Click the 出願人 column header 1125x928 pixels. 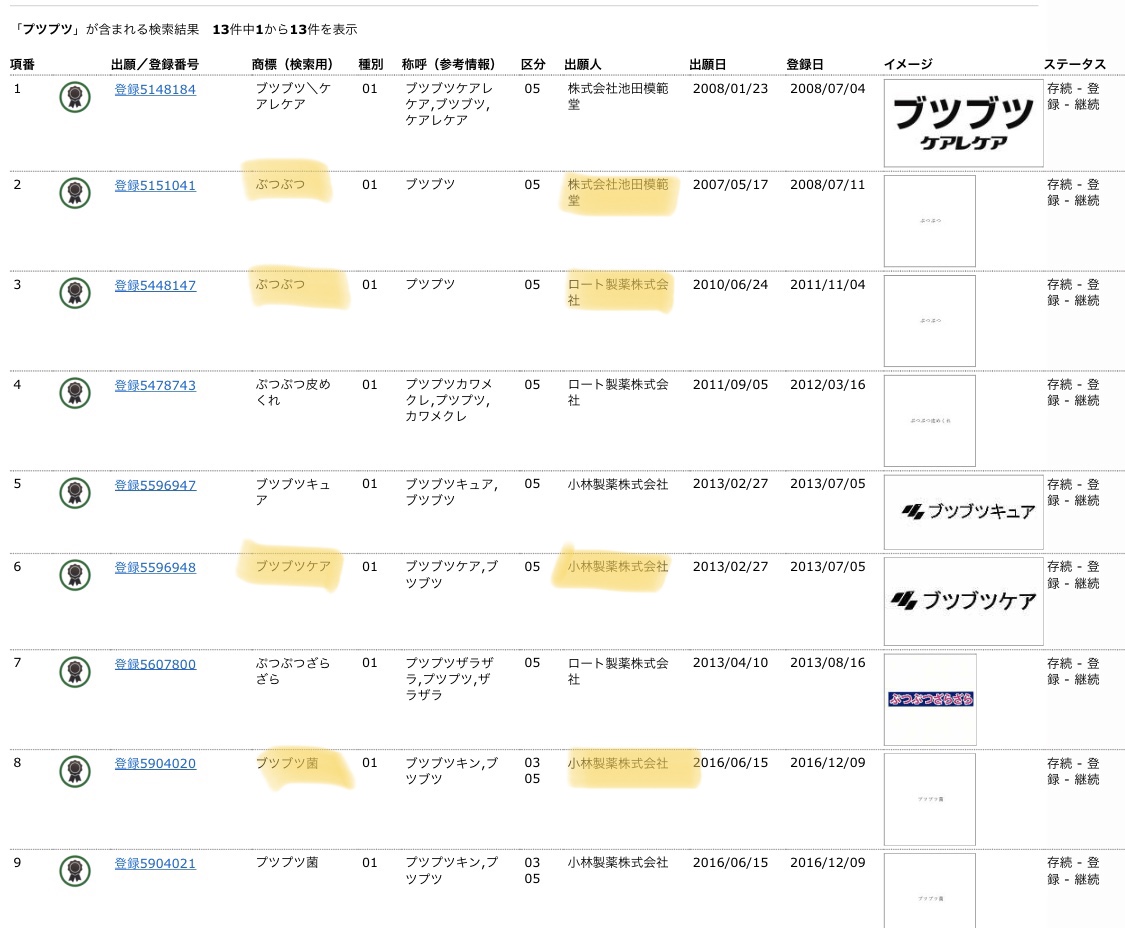(583, 65)
